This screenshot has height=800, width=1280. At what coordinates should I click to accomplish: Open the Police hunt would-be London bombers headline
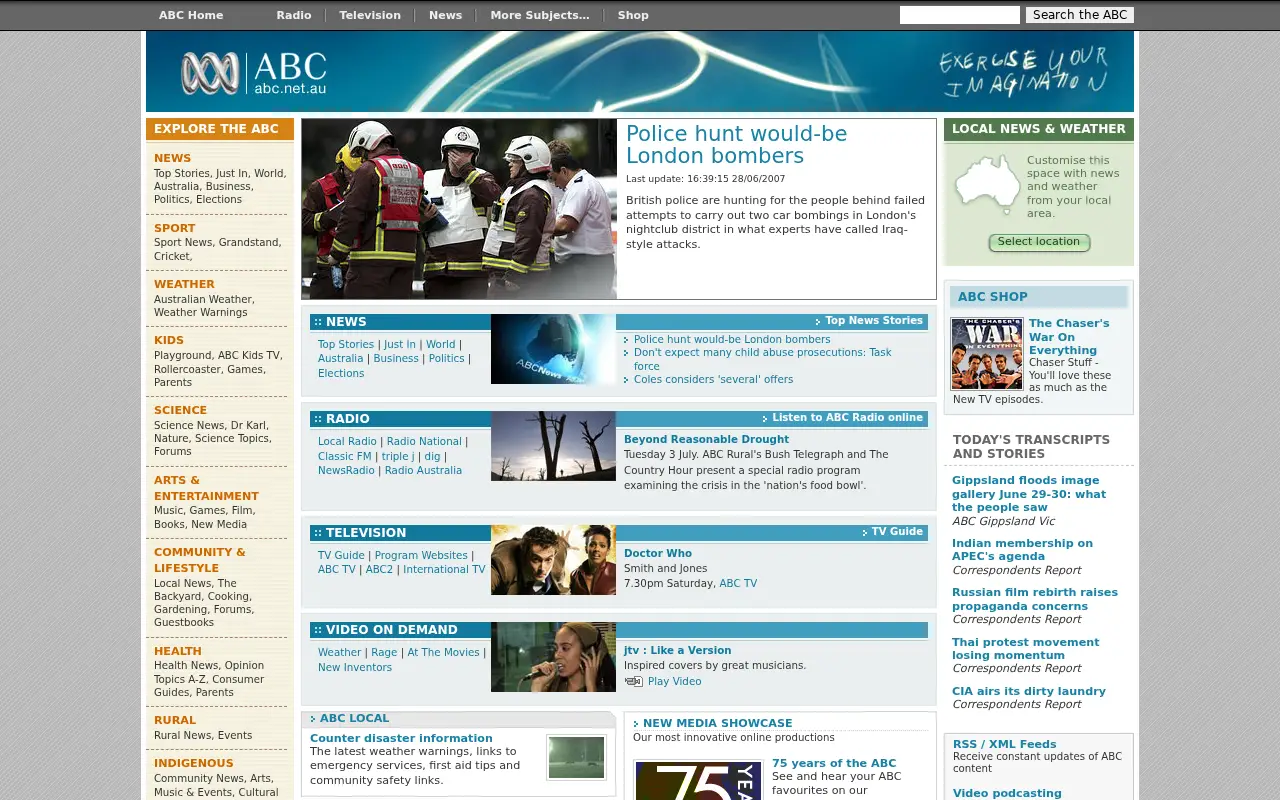click(736, 145)
